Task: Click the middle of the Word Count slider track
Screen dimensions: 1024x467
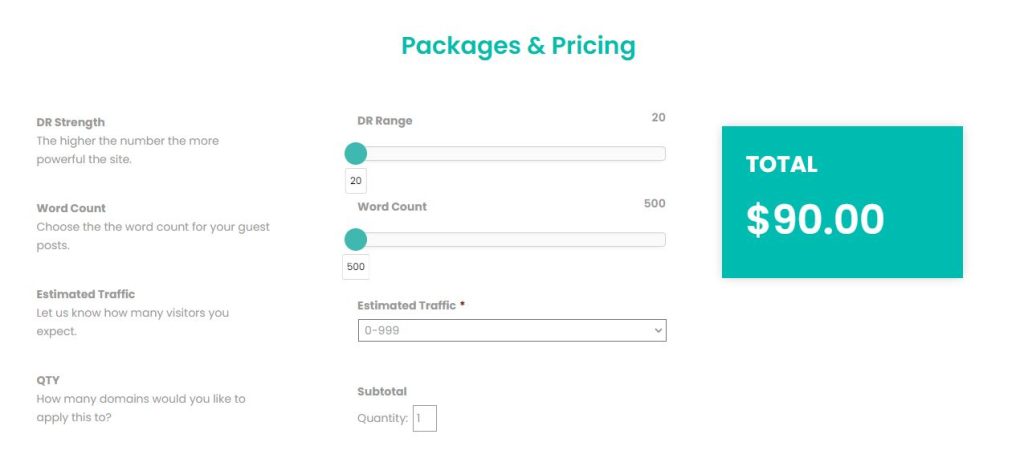Action: [x=511, y=239]
